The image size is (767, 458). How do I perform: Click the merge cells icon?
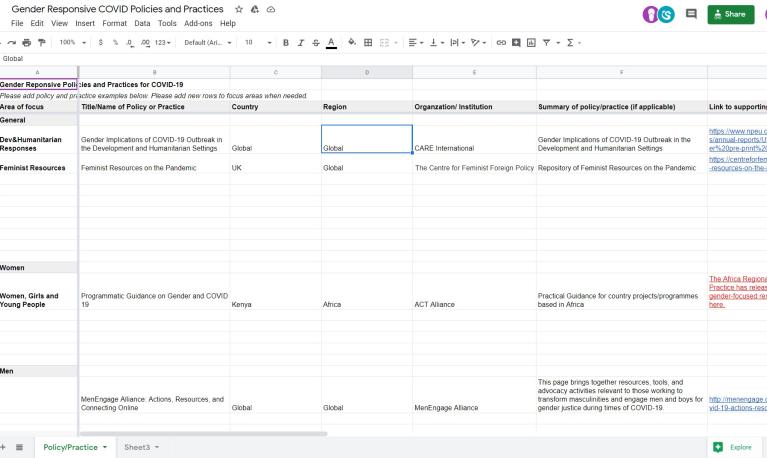tap(384, 43)
